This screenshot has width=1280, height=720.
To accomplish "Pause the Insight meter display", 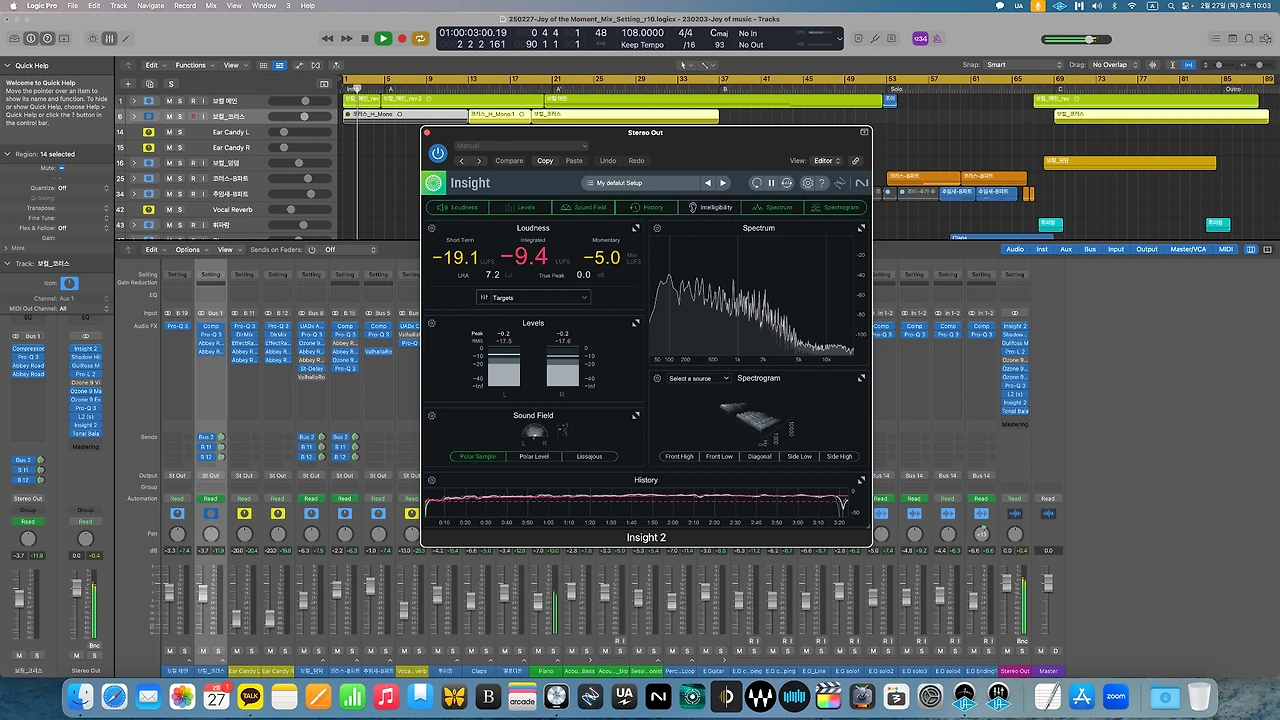I will 771,183.
